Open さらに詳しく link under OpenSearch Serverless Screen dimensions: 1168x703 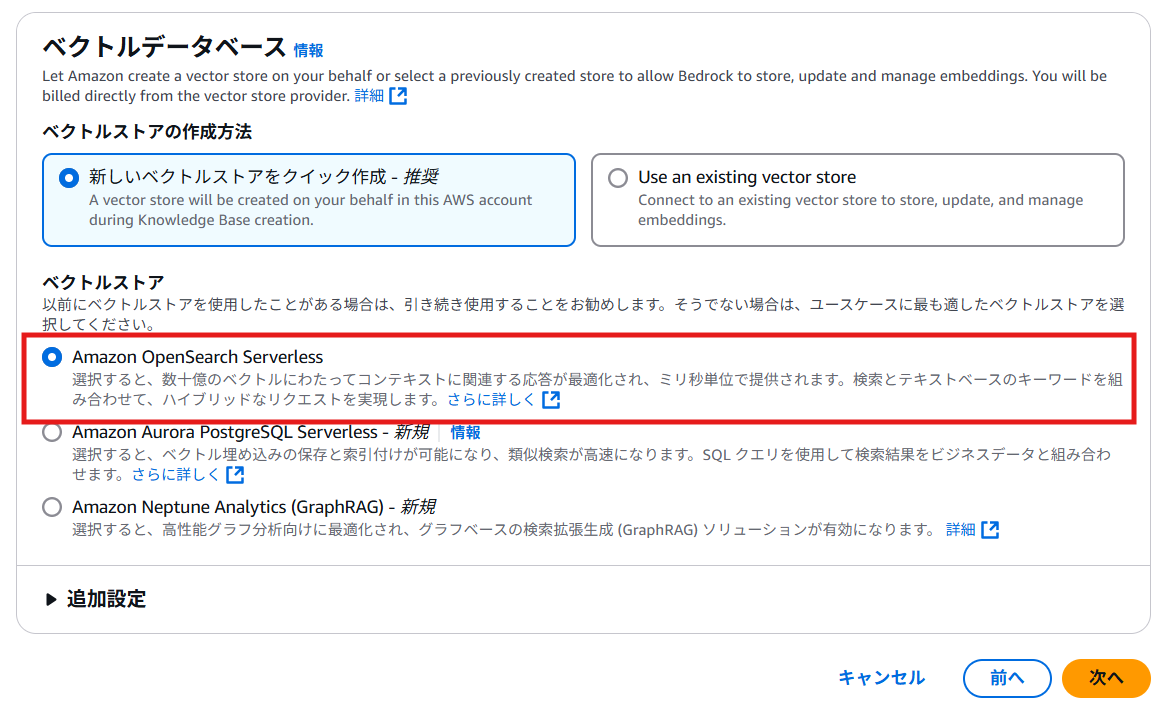(x=490, y=400)
